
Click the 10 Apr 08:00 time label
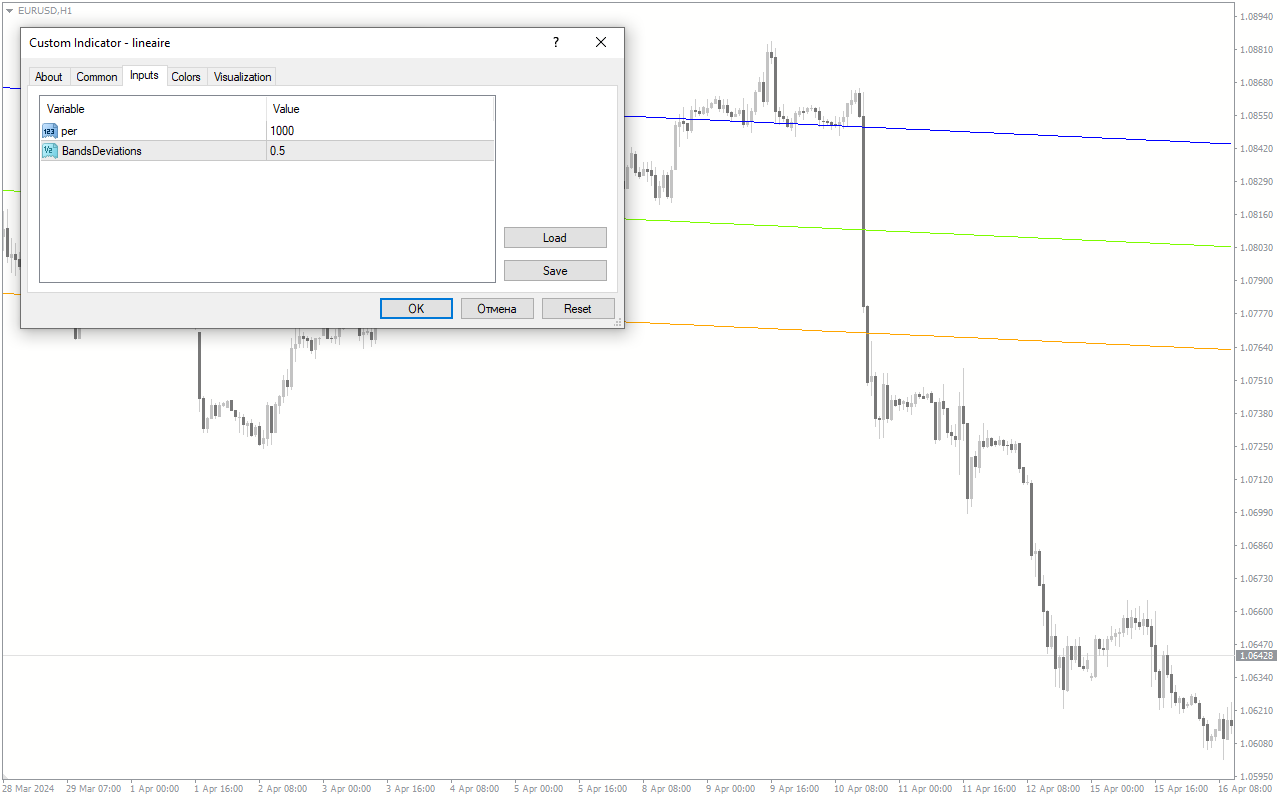pyautogui.click(x=861, y=788)
